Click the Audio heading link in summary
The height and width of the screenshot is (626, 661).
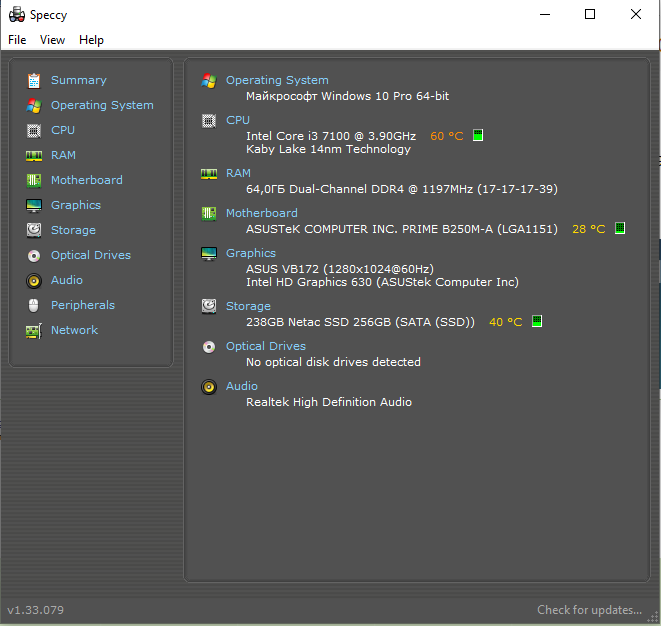pyautogui.click(x=242, y=386)
